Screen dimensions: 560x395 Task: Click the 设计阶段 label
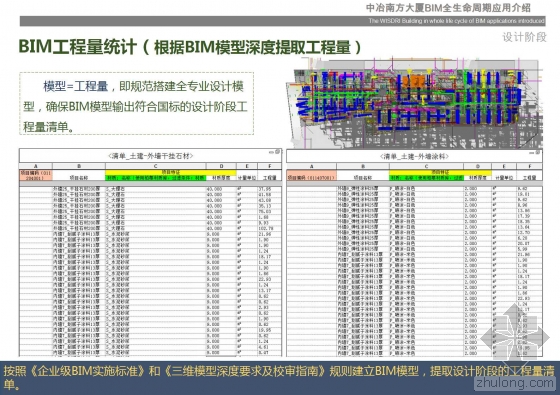pos(524,37)
